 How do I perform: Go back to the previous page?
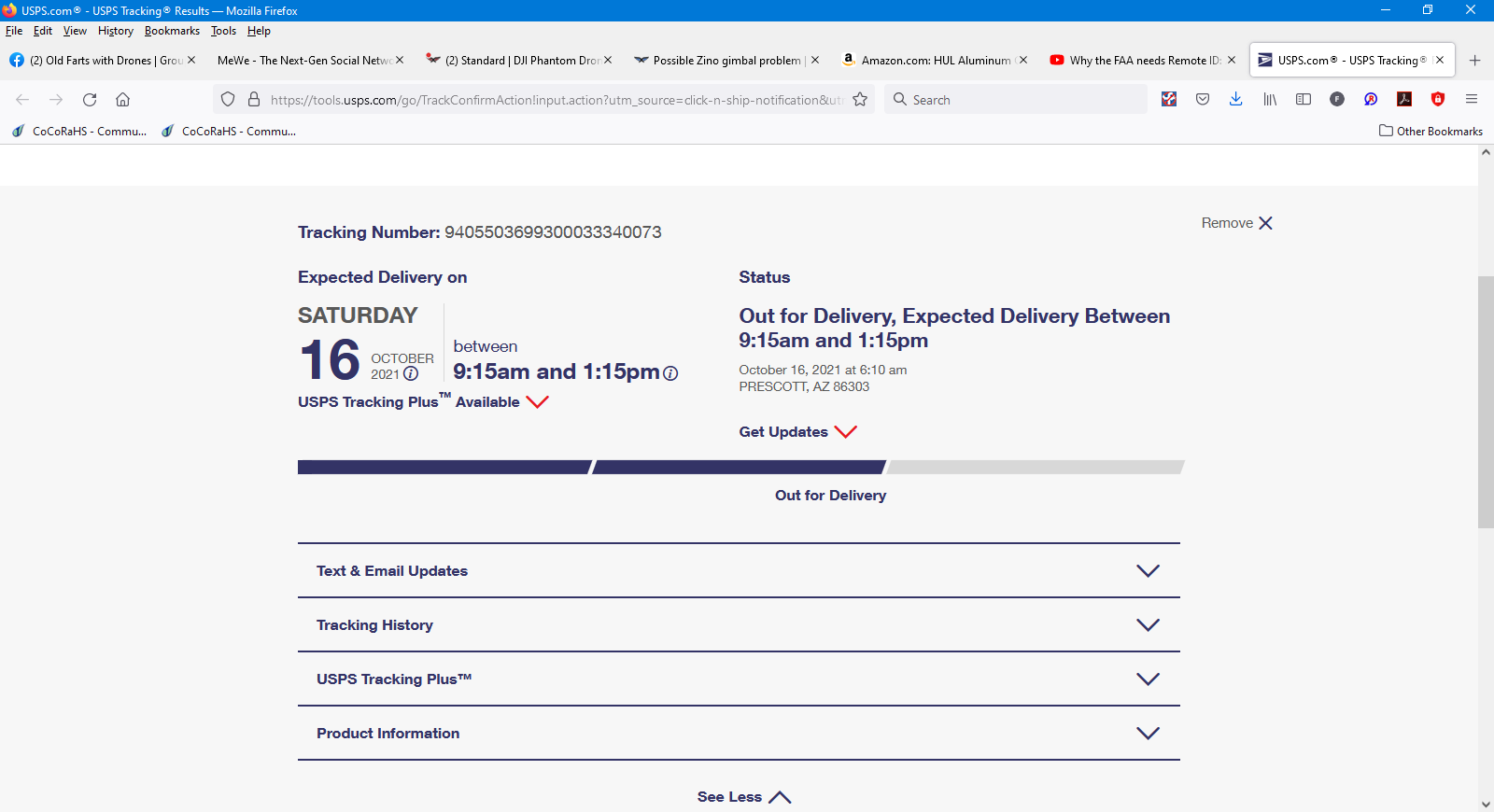click(x=22, y=100)
